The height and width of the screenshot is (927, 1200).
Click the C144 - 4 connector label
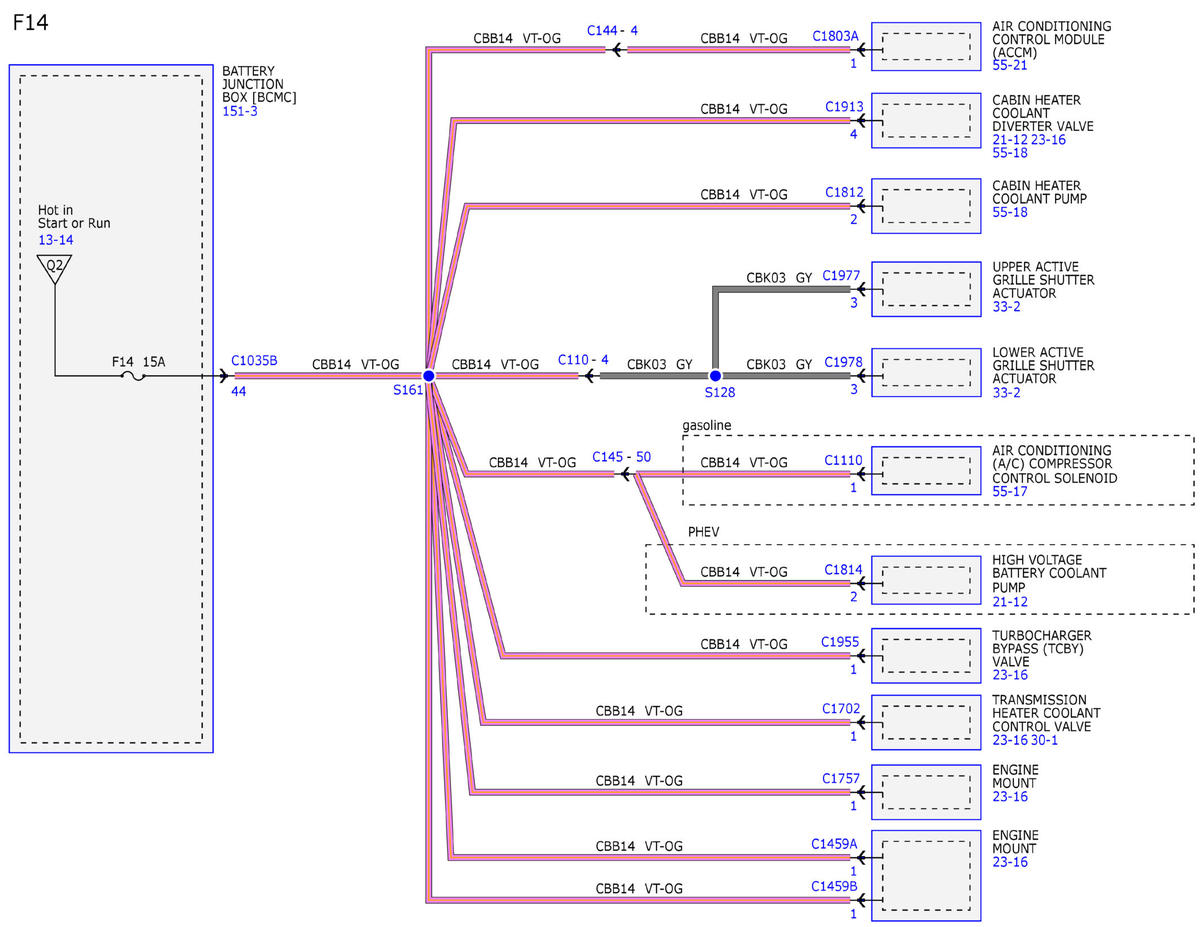pyautogui.click(x=612, y=31)
